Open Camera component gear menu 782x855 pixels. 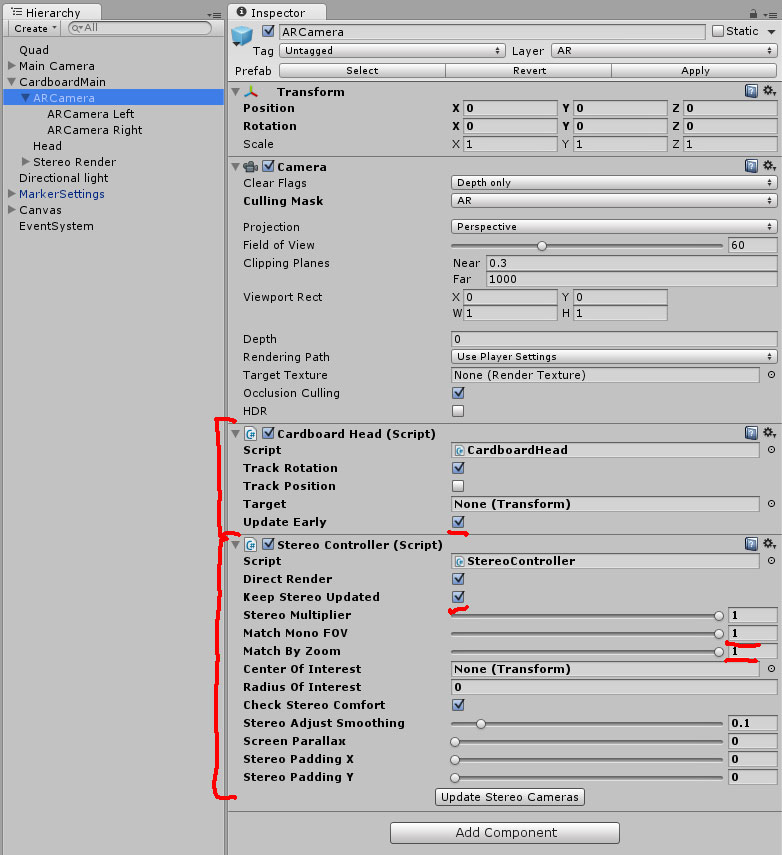769,165
